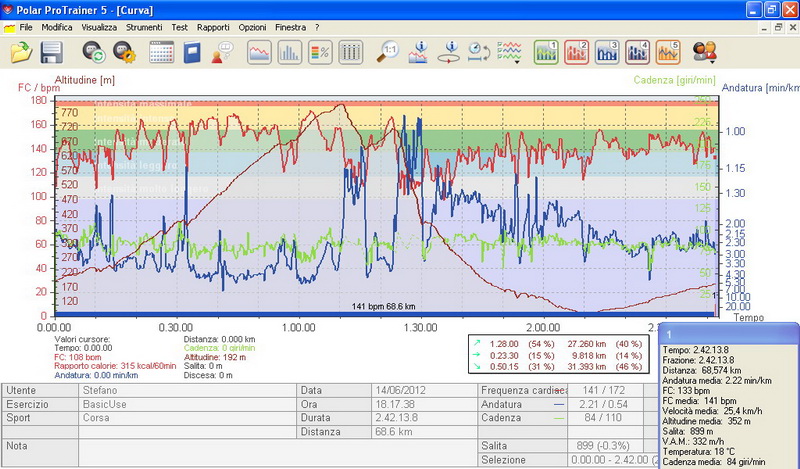
Task: Select the percent bar chart icon
Action: pyautogui.click(x=321, y=51)
